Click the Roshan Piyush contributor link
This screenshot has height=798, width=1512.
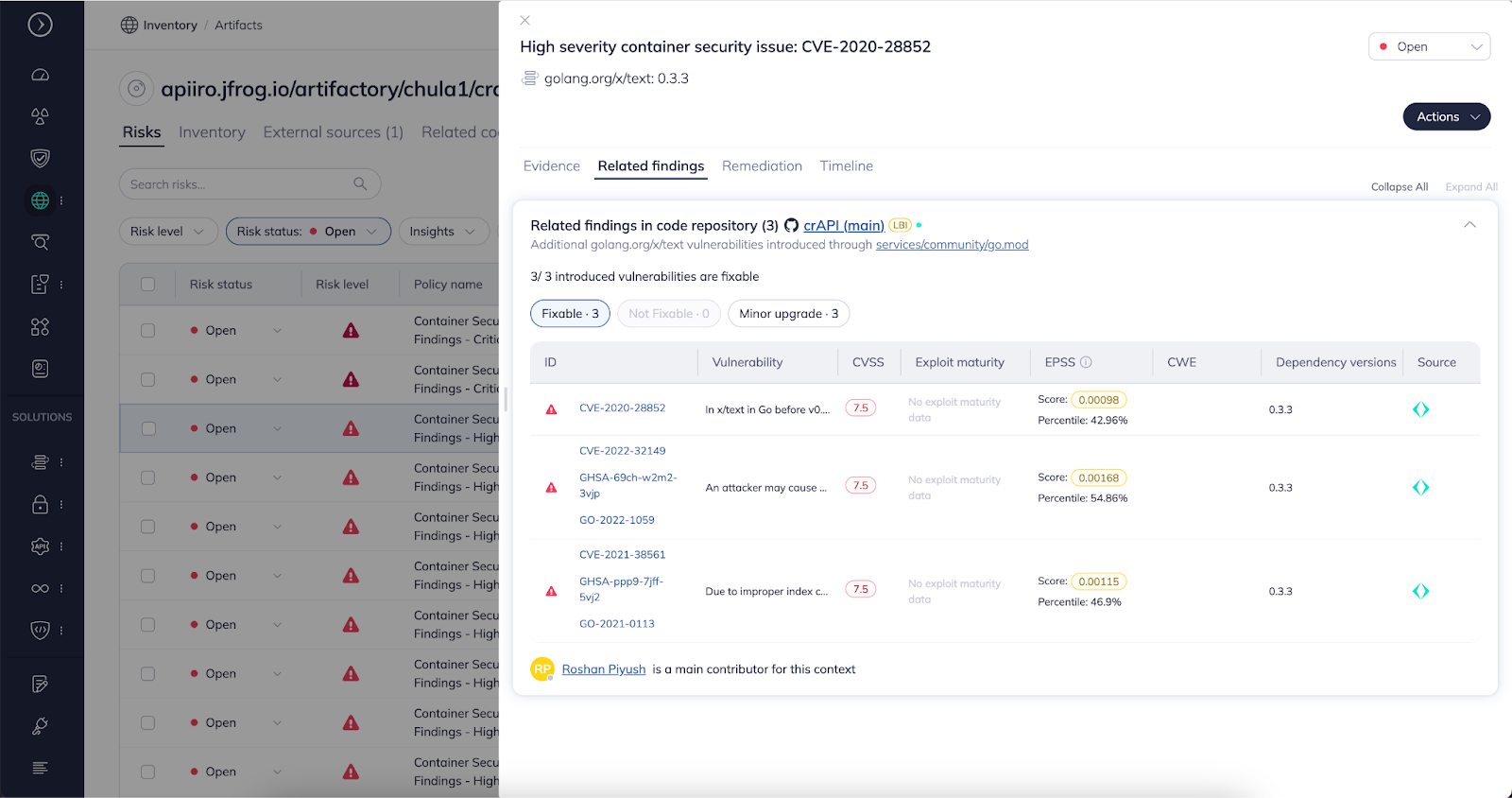[604, 669]
